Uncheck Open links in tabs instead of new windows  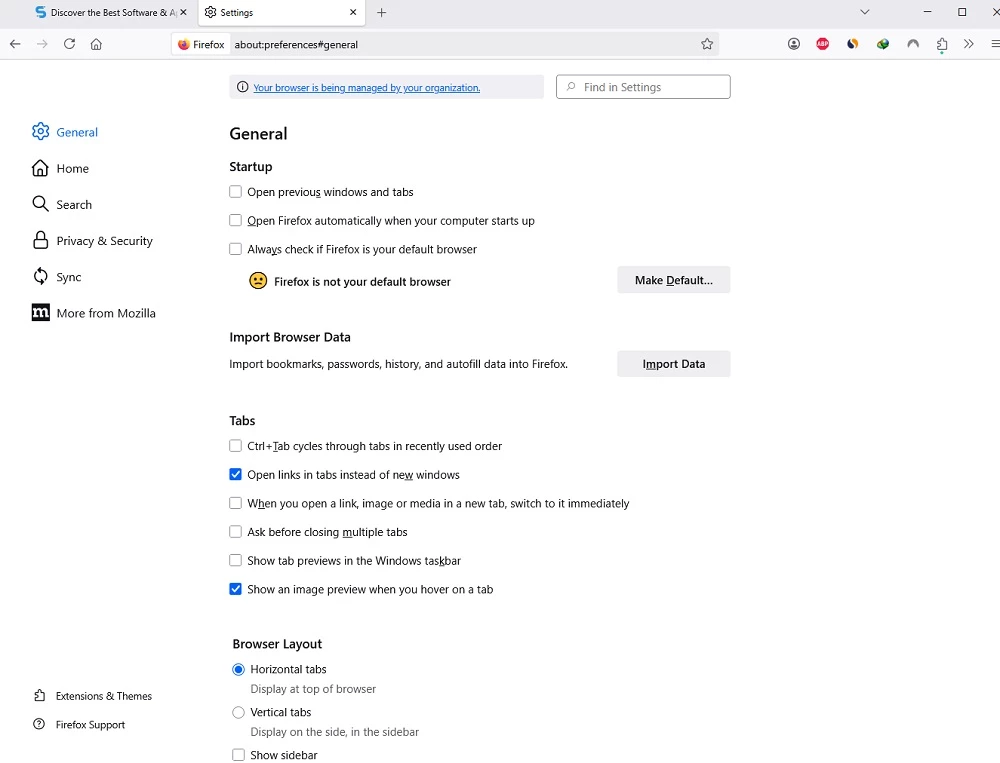point(236,475)
